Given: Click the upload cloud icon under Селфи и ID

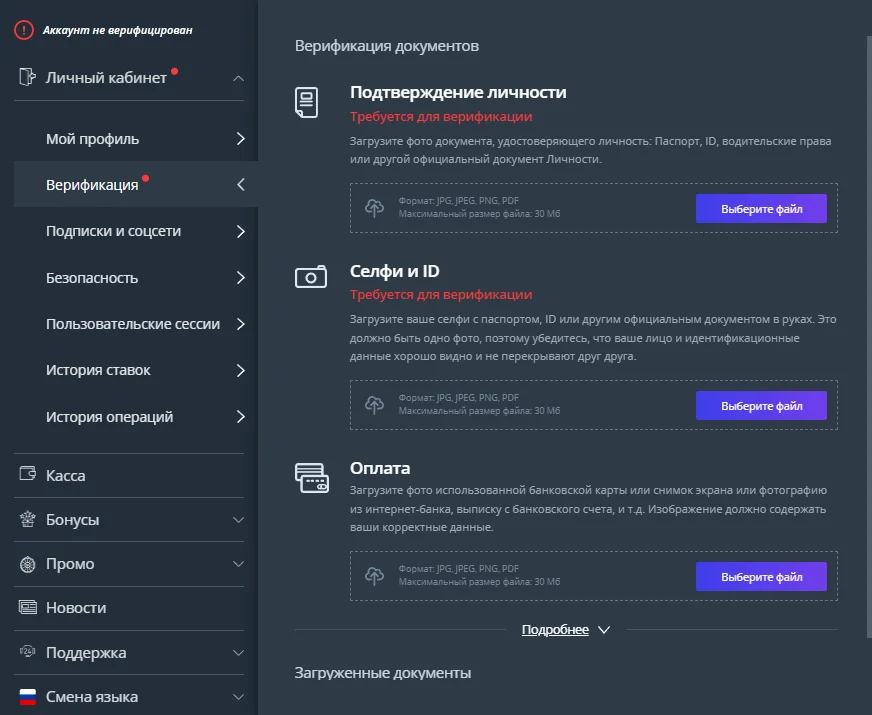Looking at the screenshot, I should click(x=374, y=405).
